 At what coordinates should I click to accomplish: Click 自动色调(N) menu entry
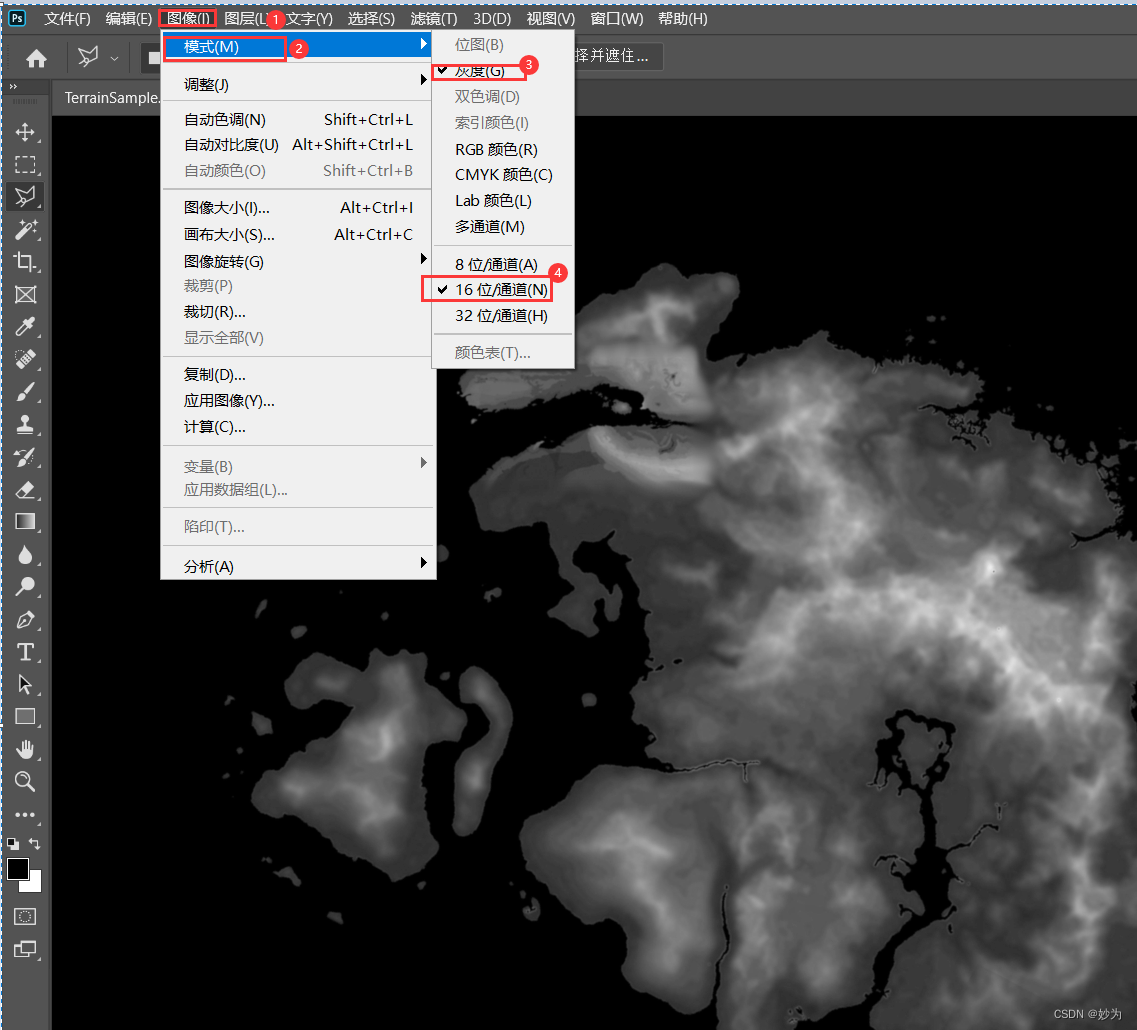(x=297, y=120)
